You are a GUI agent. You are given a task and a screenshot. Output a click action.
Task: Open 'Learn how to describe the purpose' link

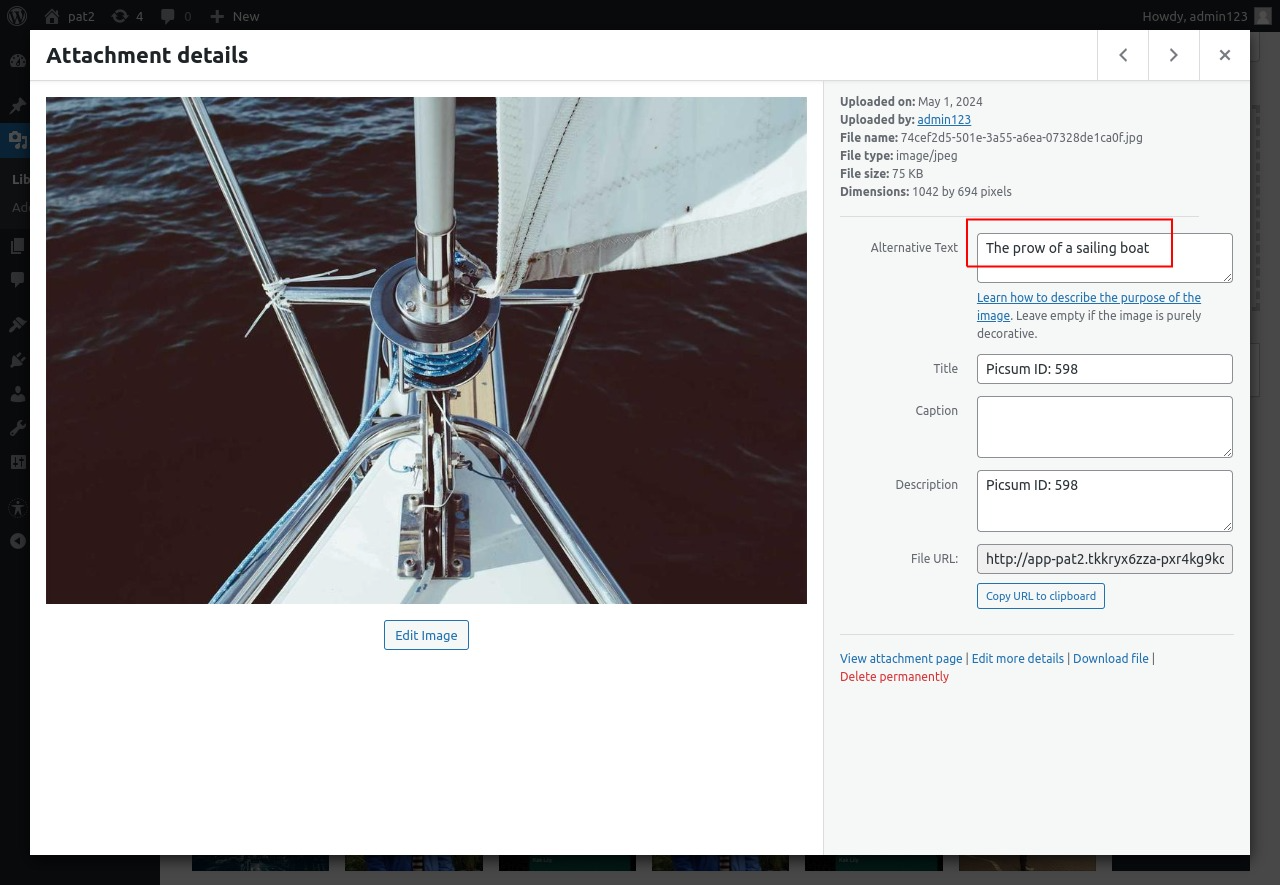pyautogui.click(x=1089, y=306)
